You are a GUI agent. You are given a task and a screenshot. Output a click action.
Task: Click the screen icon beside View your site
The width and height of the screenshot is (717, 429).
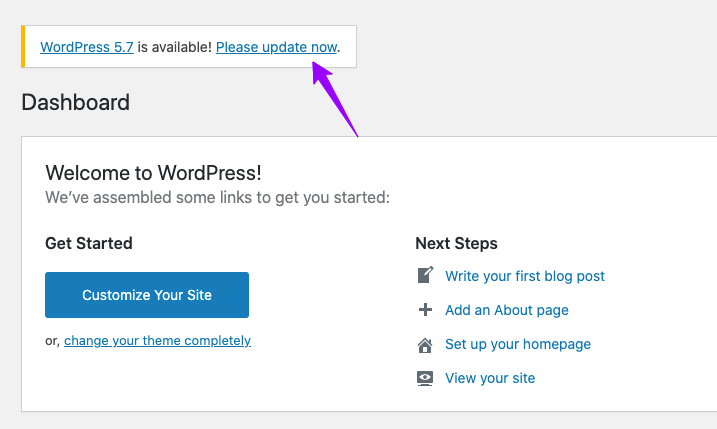click(x=425, y=378)
